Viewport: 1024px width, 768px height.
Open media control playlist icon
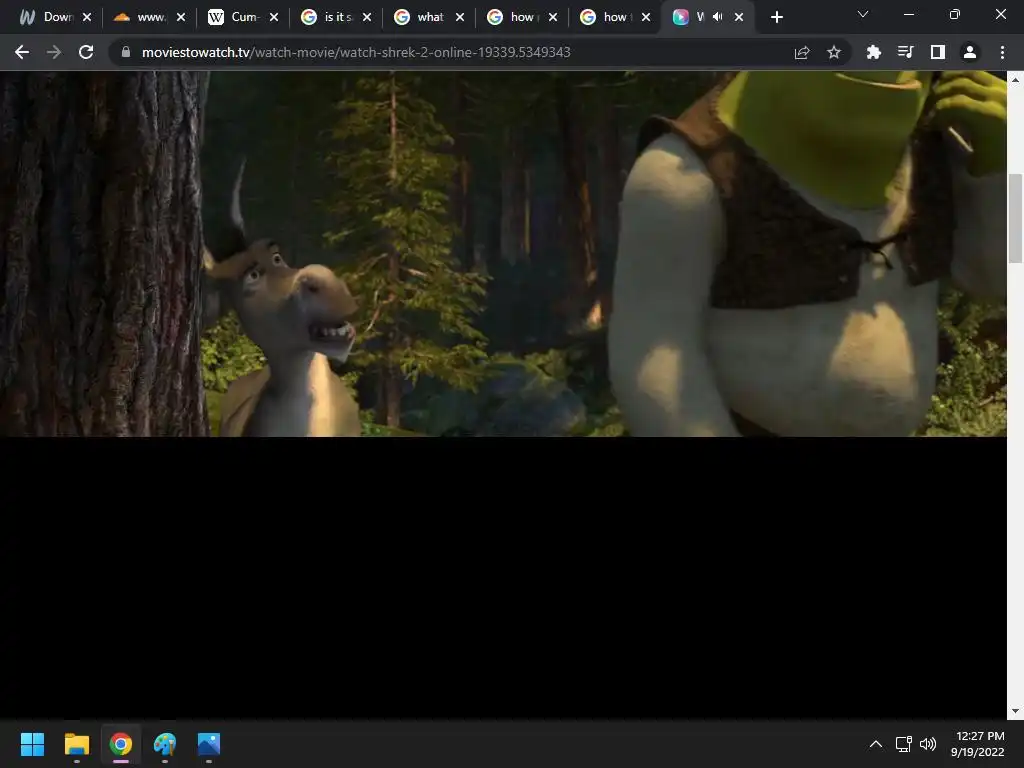click(x=905, y=52)
